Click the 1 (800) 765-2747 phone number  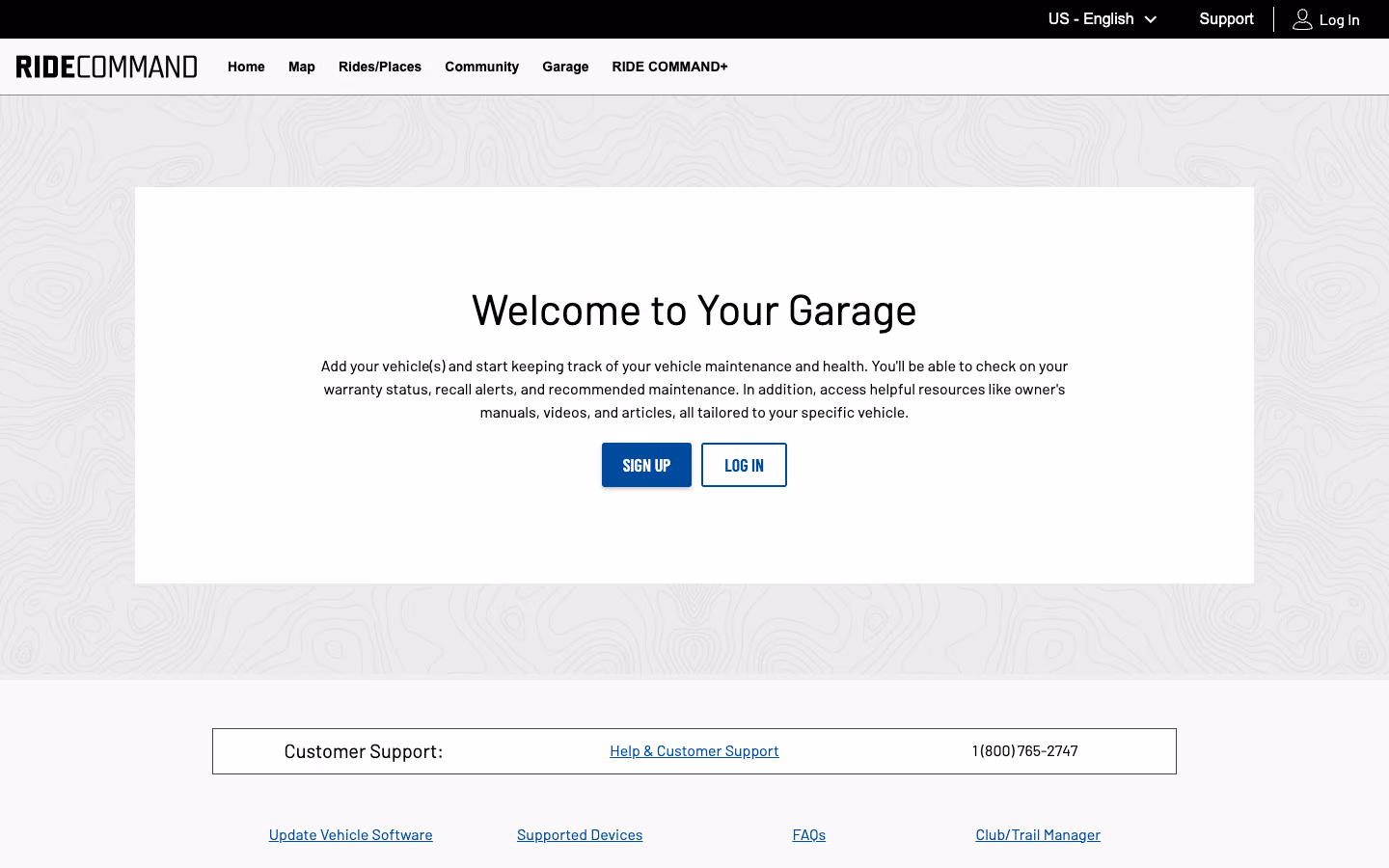coord(1025,751)
